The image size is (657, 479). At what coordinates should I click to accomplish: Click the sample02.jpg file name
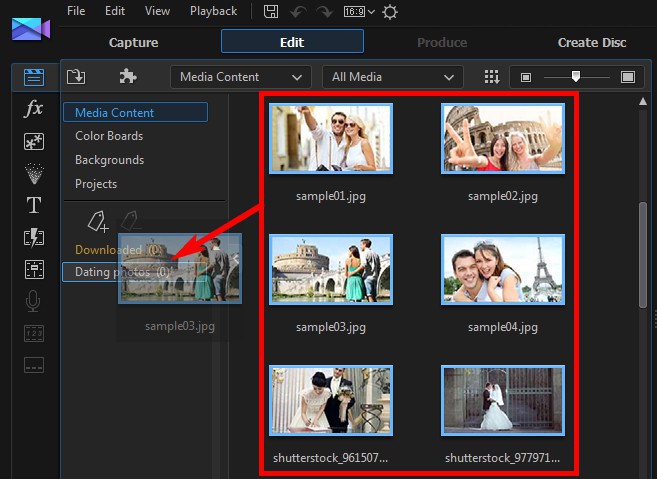(503, 196)
